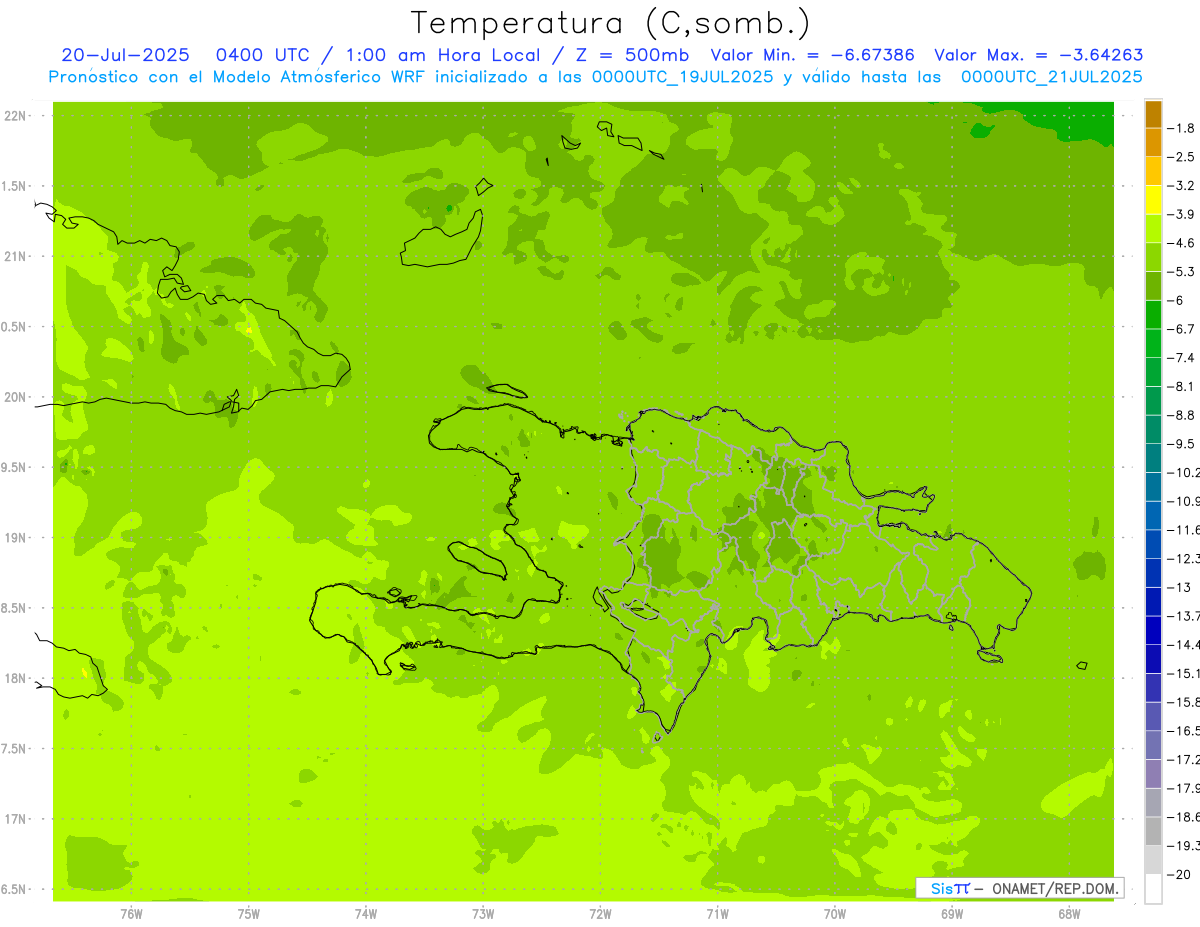Click the '-8.8' colorbar label
Screen dimensions: 1200x927
pyautogui.click(x=1181, y=416)
